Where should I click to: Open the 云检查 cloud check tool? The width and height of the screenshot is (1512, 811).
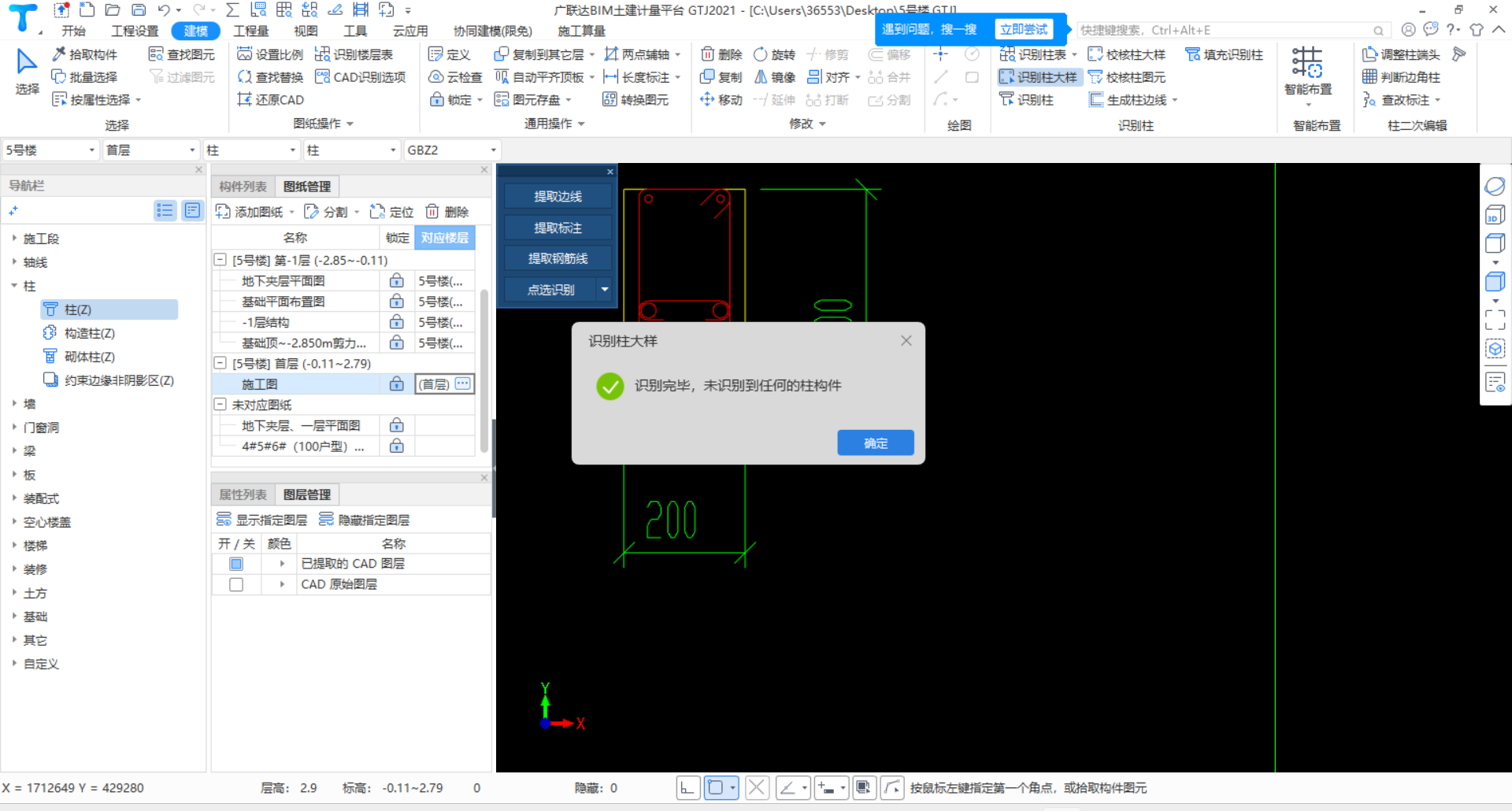click(455, 77)
